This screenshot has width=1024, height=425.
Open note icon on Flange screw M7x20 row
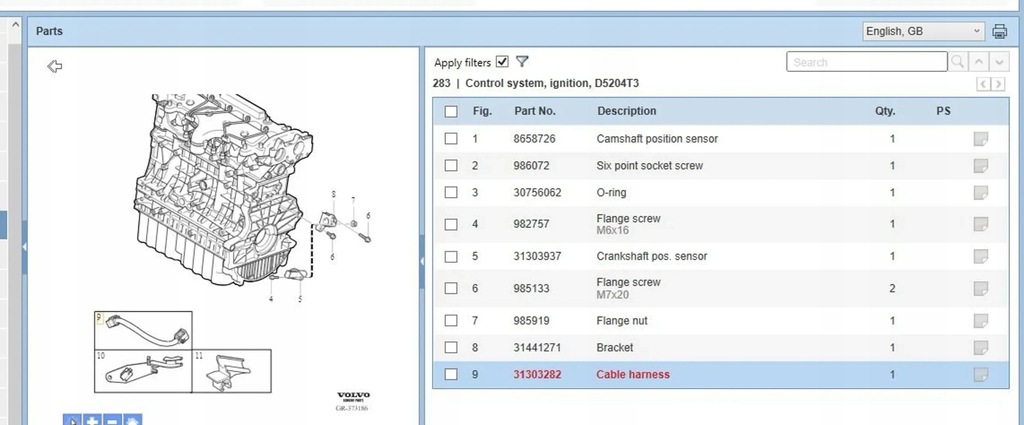[x=980, y=288]
